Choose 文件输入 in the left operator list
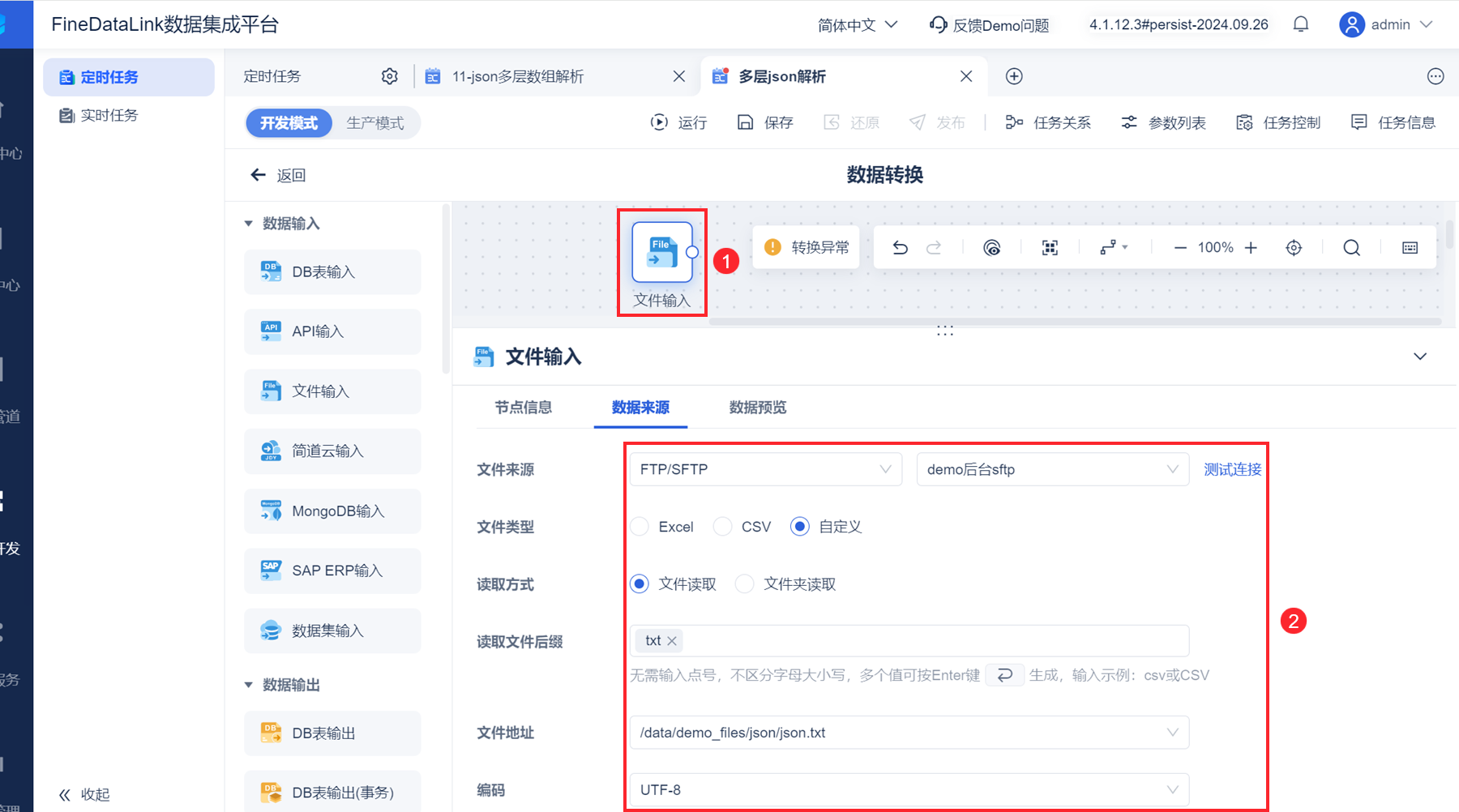The height and width of the screenshot is (812, 1459). 332,391
